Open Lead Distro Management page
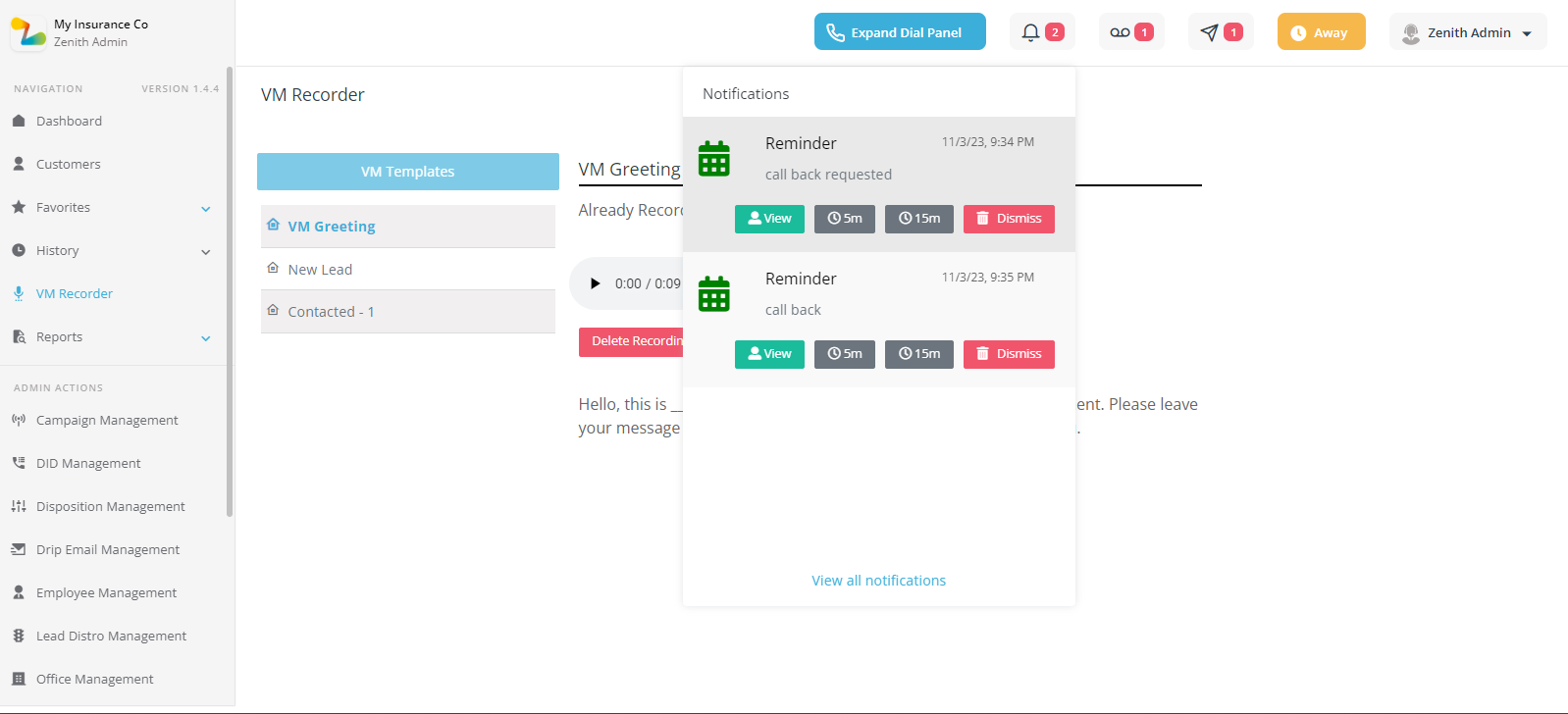The image size is (1568, 714). [110, 636]
